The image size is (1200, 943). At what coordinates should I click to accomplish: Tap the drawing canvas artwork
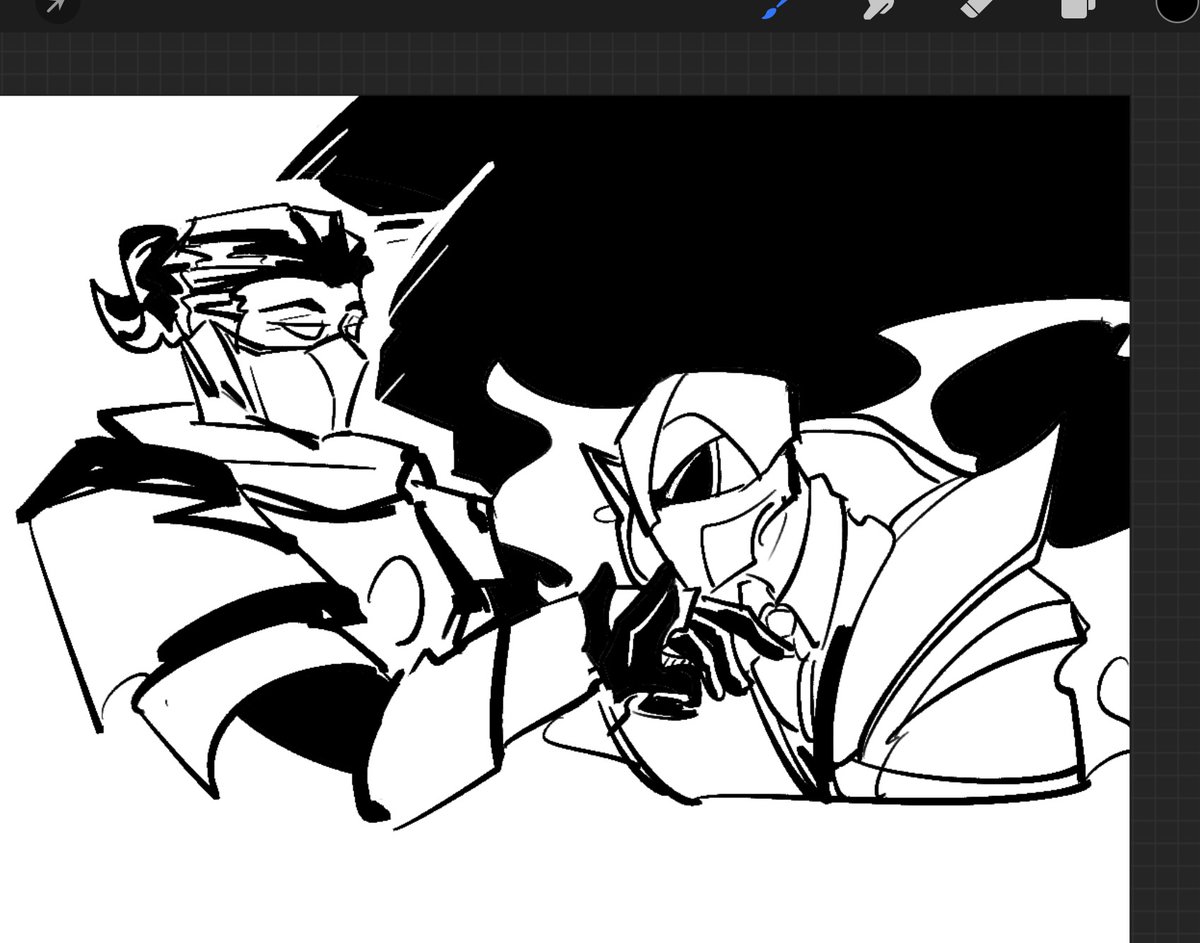564,519
